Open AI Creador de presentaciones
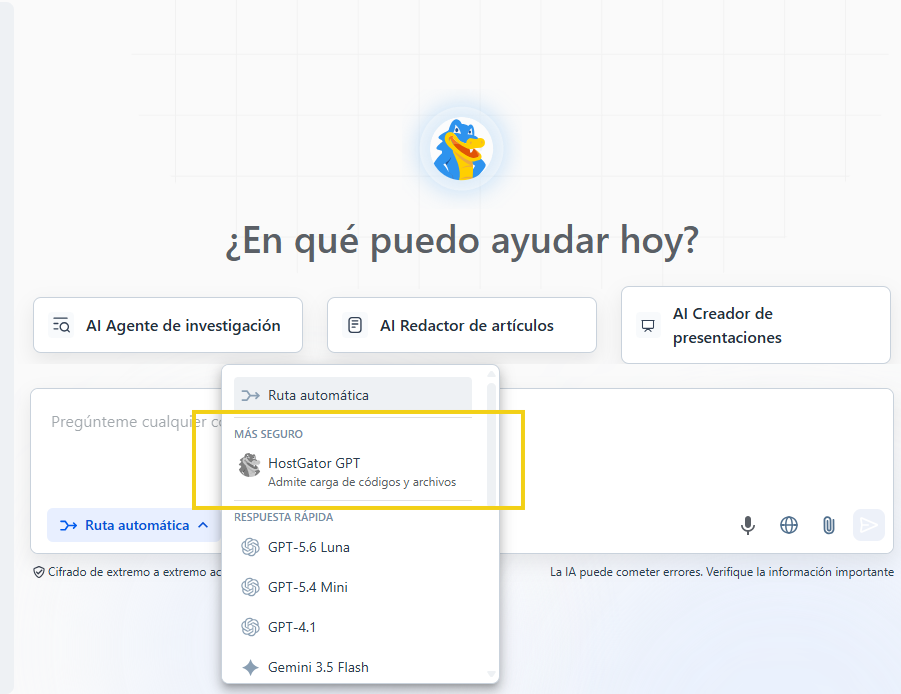Screen dimensions: 901x694 pyautogui.click(x=756, y=325)
